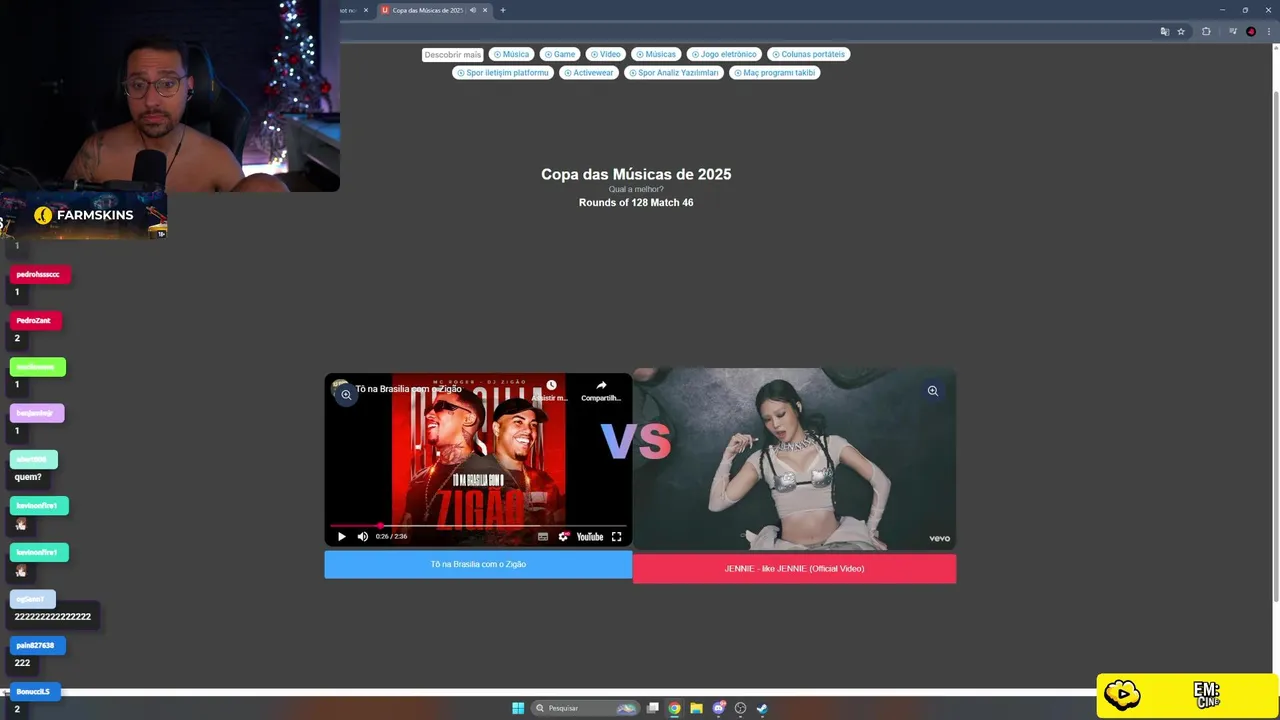Open a new browser tab
The width and height of the screenshot is (1280, 720).
502,10
